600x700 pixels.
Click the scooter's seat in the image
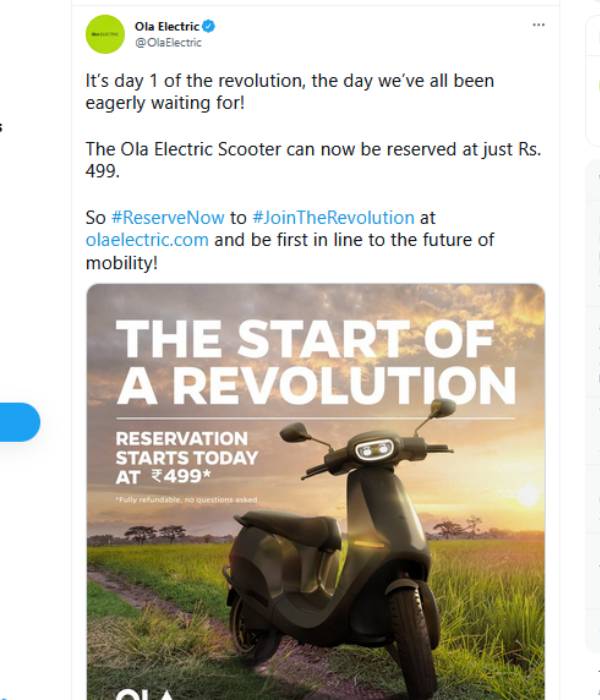pos(285,522)
